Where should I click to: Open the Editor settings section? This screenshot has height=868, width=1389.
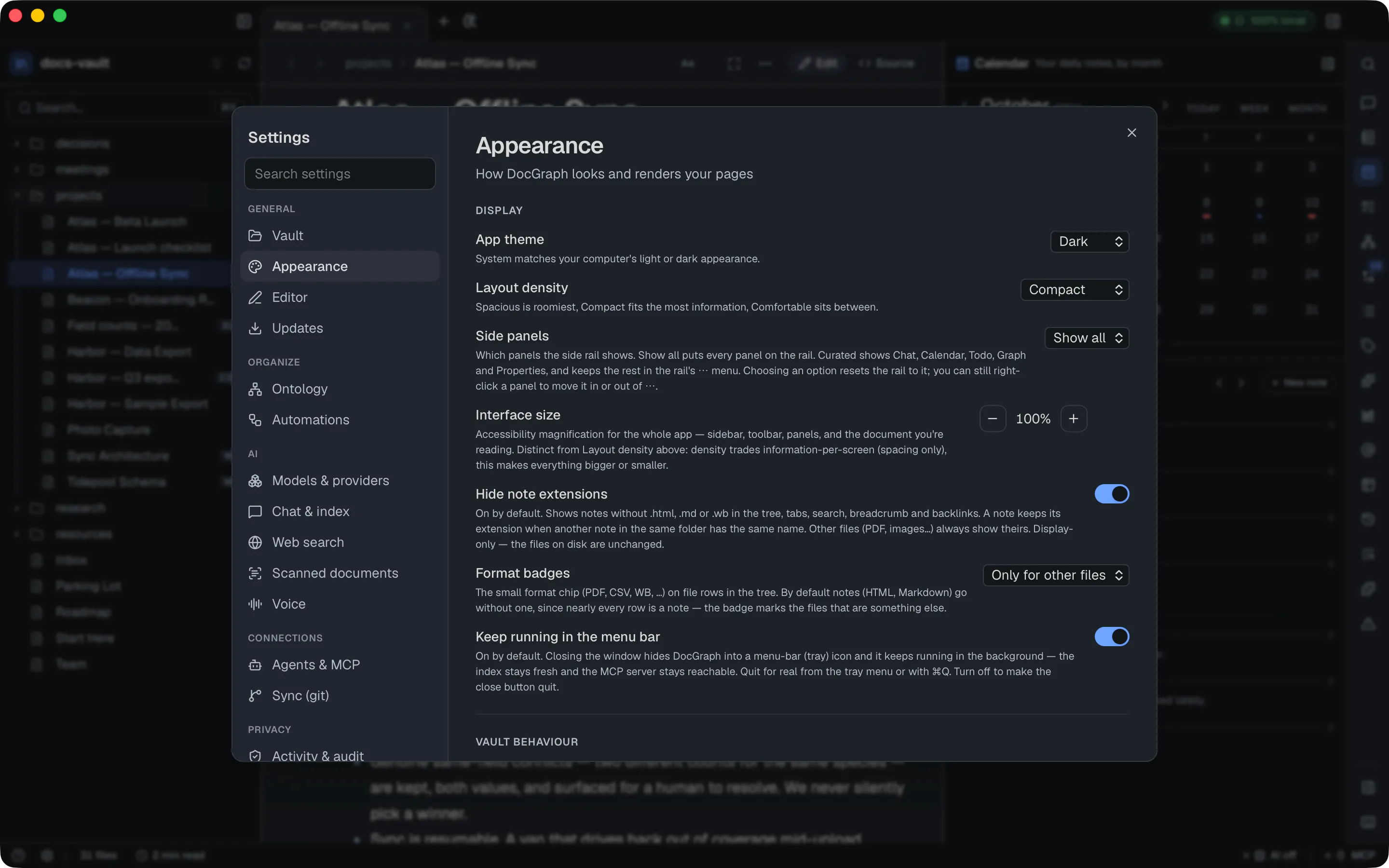(x=340, y=298)
